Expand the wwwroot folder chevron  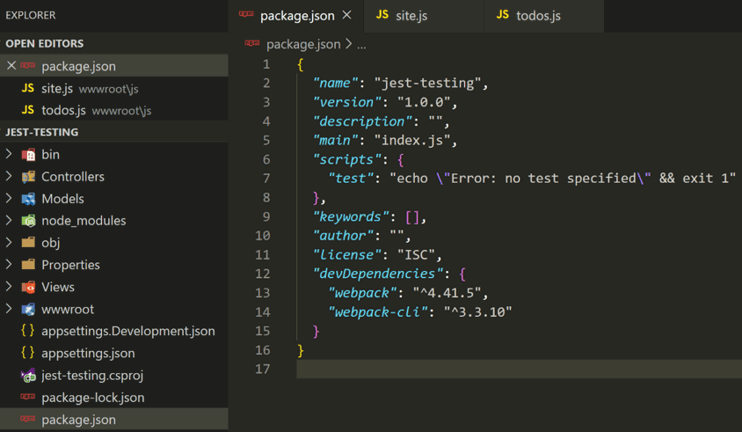point(9,309)
